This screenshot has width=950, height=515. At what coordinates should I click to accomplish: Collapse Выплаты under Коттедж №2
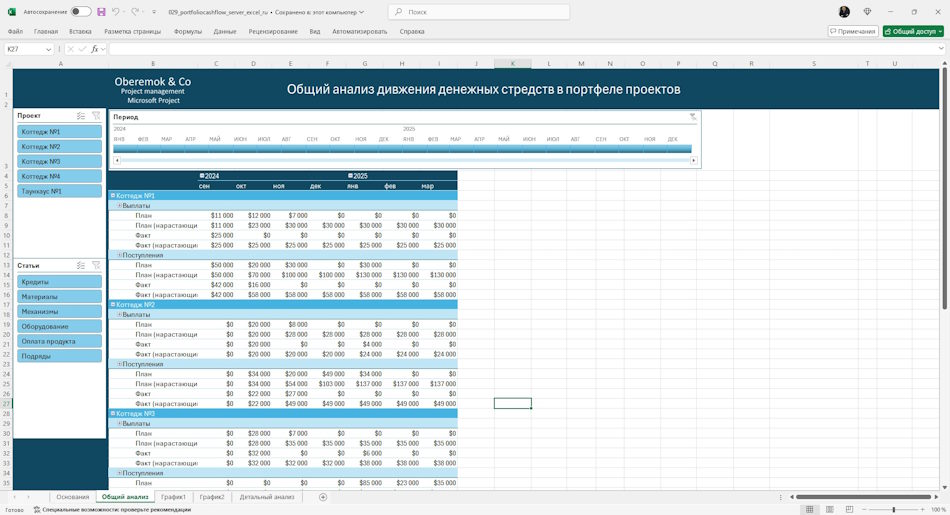(x=119, y=314)
